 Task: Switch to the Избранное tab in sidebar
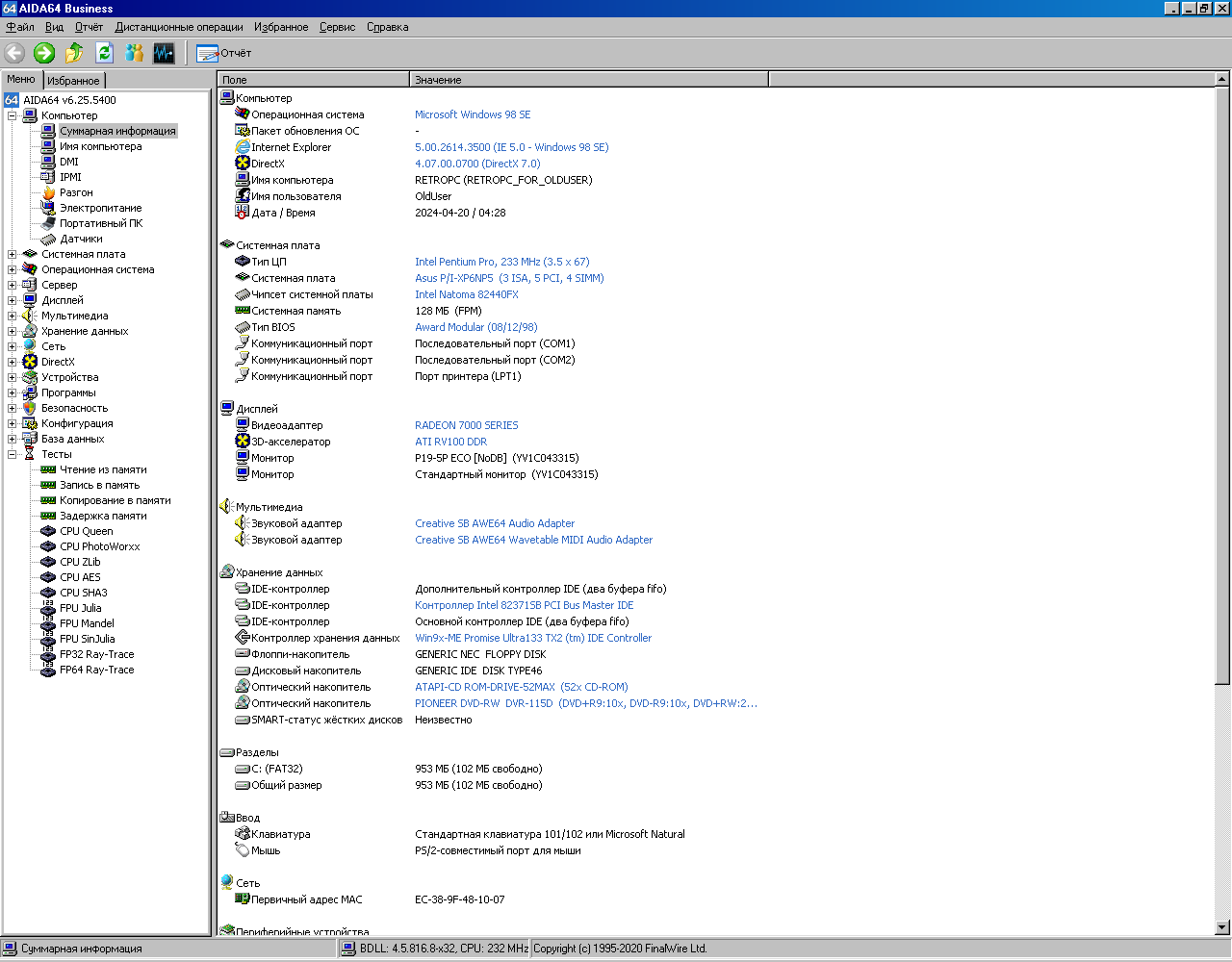(73, 81)
